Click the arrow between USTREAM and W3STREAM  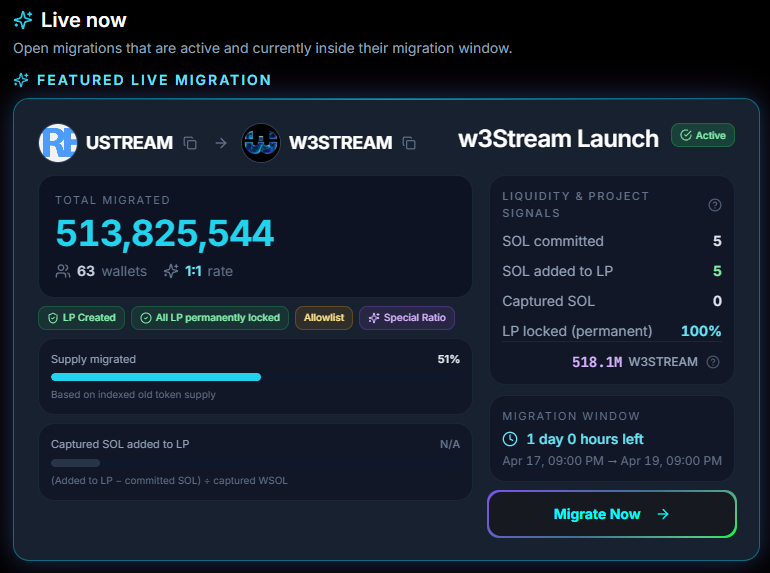(221, 143)
